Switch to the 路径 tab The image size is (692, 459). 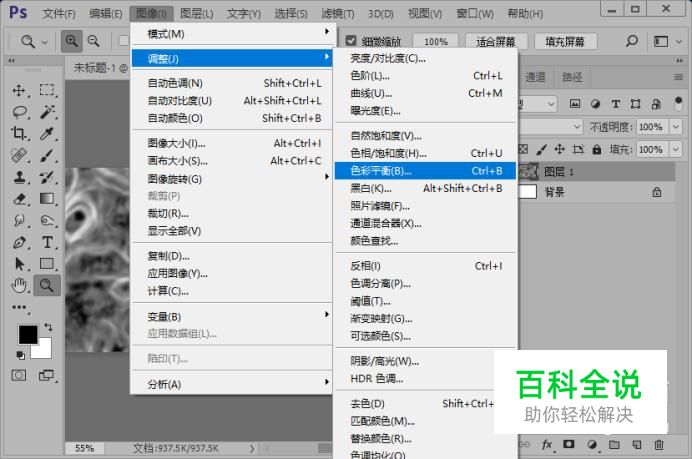click(x=572, y=77)
